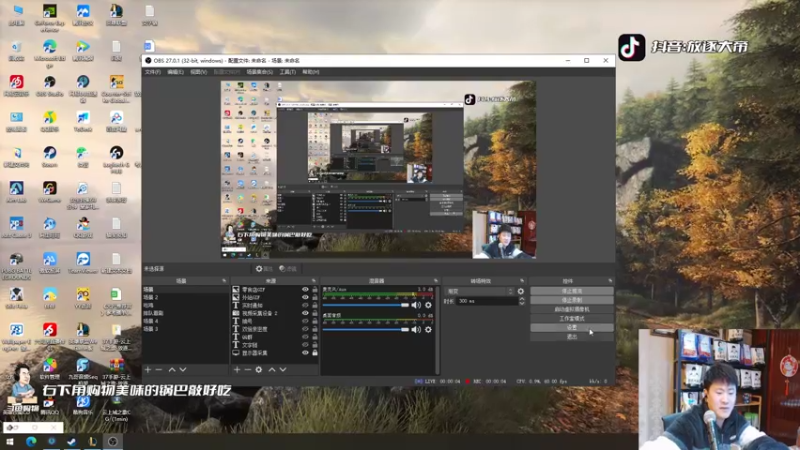Toggle visibility of first source row 零食边GIF
The width and height of the screenshot is (800, 450).
(x=305, y=290)
